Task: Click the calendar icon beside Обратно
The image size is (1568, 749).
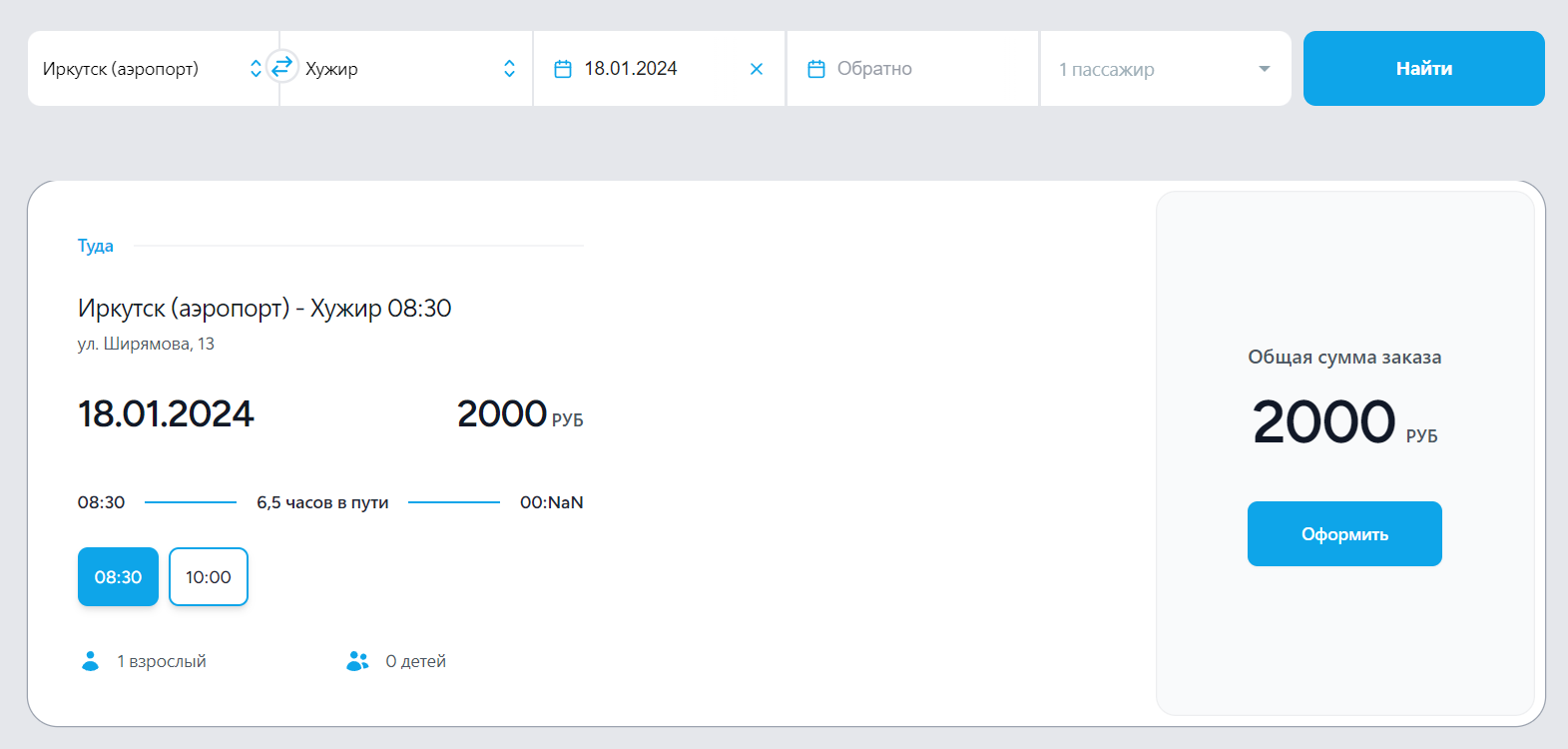Action: [816, 69]
